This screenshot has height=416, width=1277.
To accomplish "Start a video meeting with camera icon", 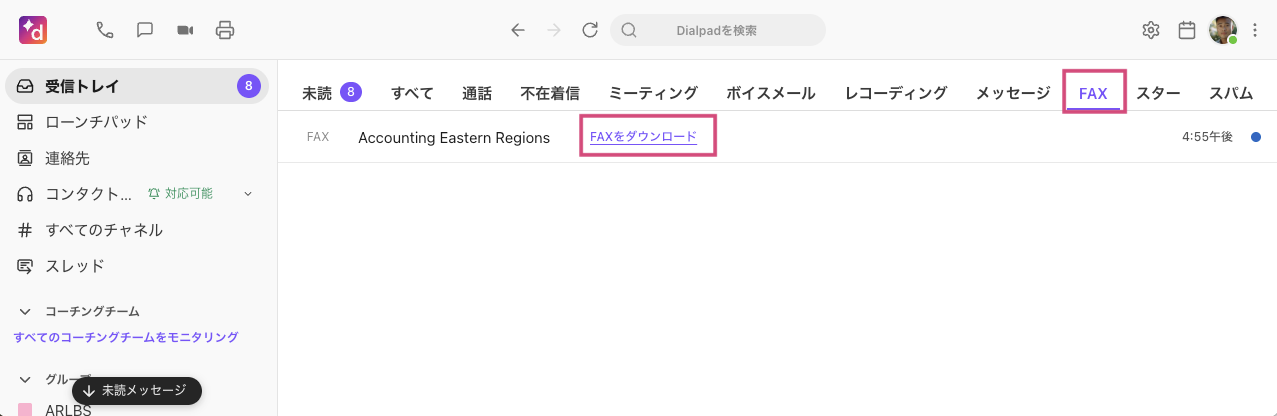I will click(x=185, y=30).
